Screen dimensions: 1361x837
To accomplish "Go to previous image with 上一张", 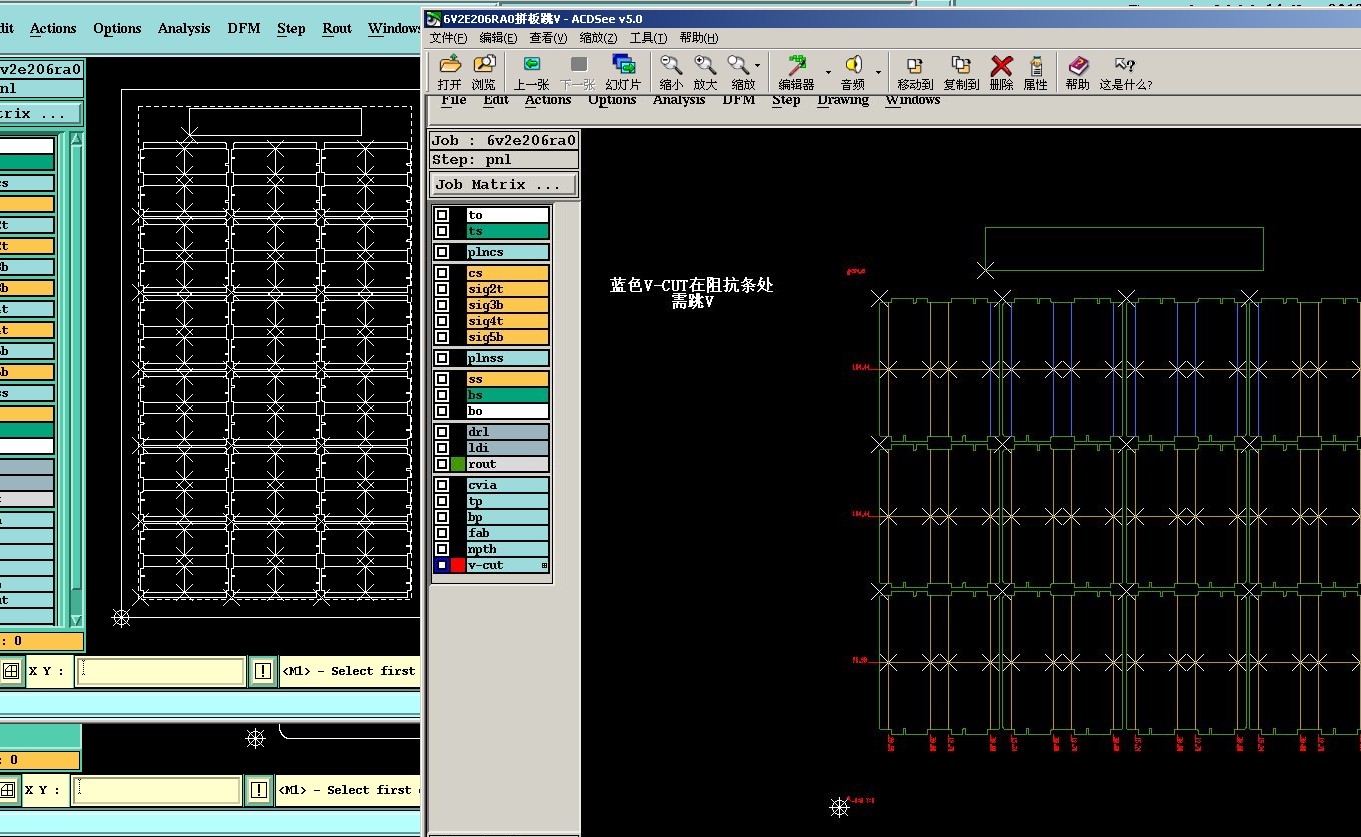I will [x=531, y=66].
